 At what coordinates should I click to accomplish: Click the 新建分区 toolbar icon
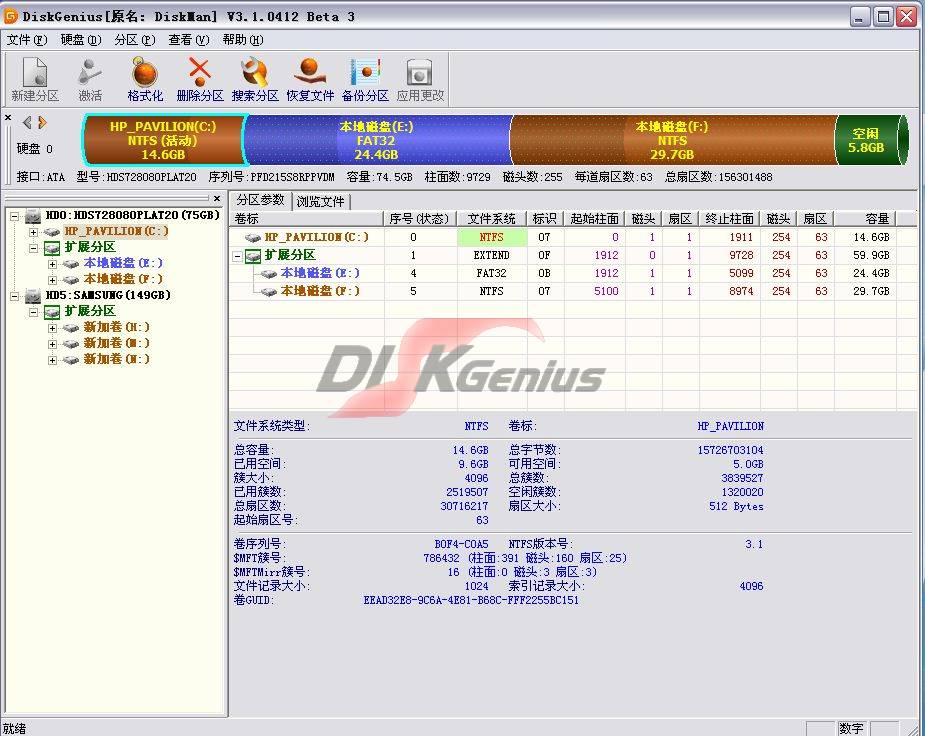(35, 79)
